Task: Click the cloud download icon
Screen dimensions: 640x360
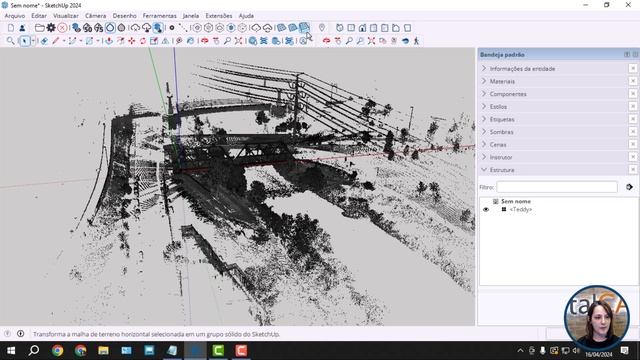Action: click(147, 28)
